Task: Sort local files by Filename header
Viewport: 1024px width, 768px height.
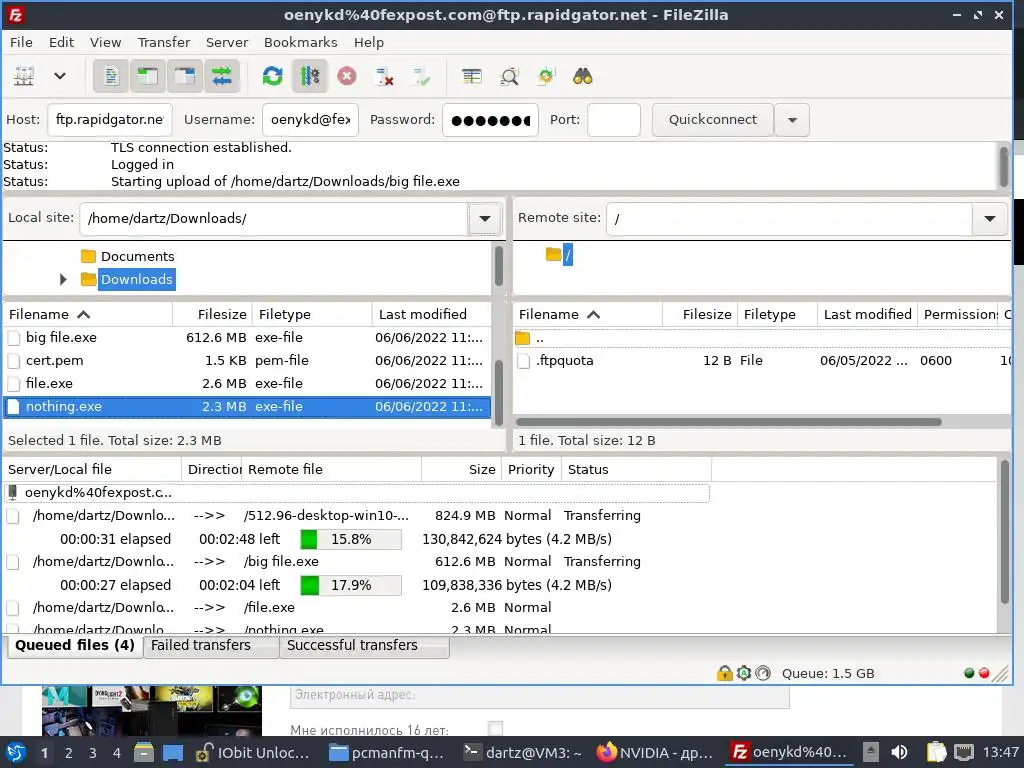Action: (x=88, y=314)
